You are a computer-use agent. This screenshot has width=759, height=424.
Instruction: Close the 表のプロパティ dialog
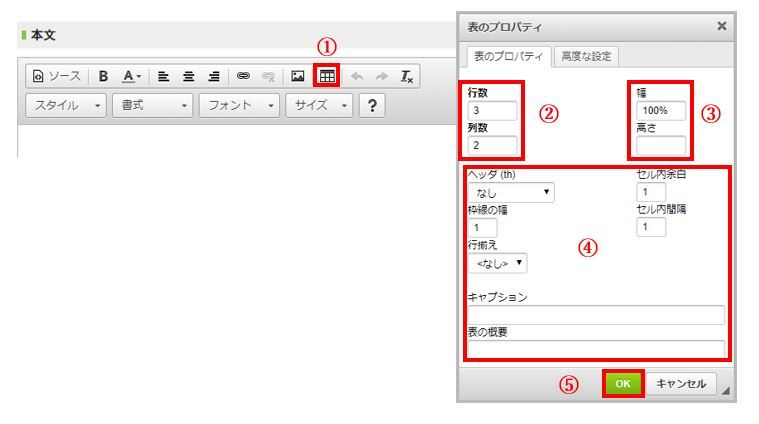(x=722, y=26)
